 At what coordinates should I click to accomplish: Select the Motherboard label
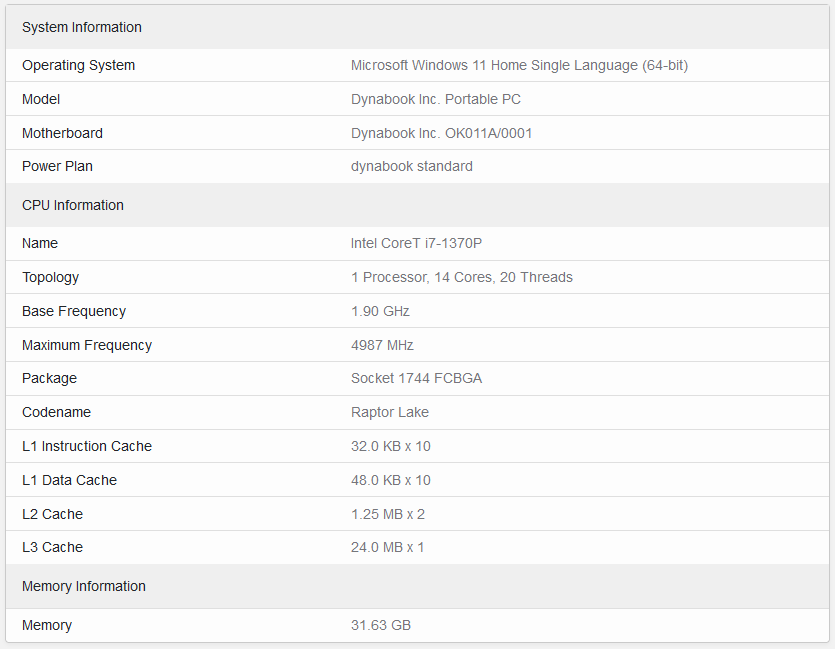click(62, 133)
